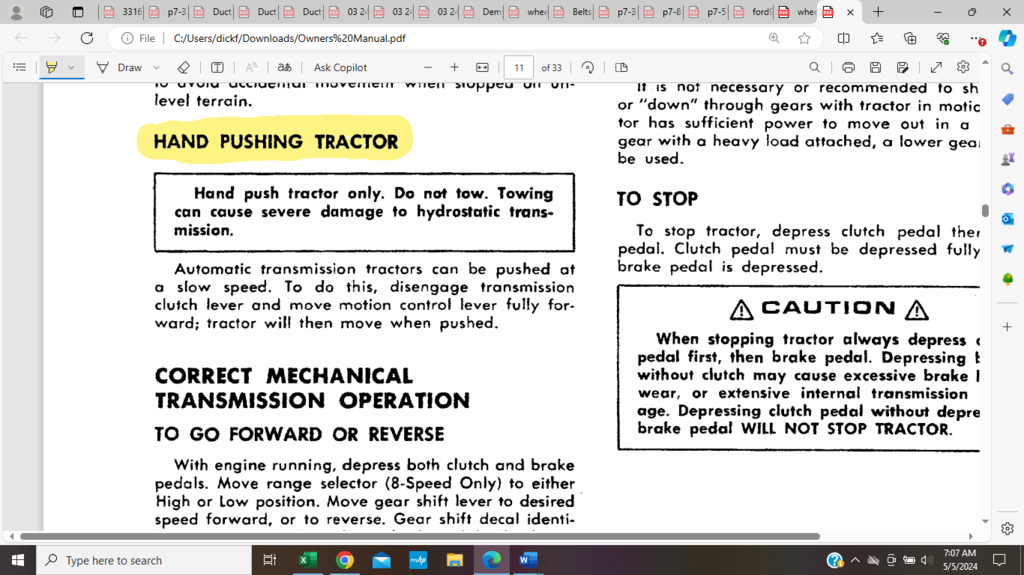Expand the highlight color dropdown arrow
The height and width of the screenshot is (575, 1024).
(x=71, y=67)
